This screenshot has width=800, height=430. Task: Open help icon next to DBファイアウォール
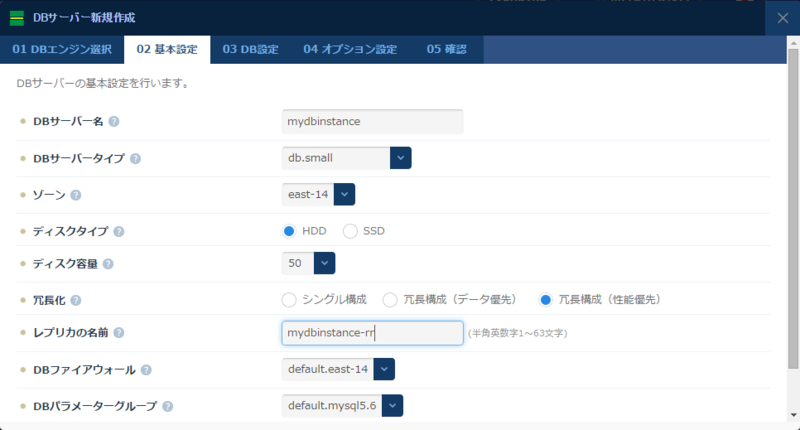[146, 370]
